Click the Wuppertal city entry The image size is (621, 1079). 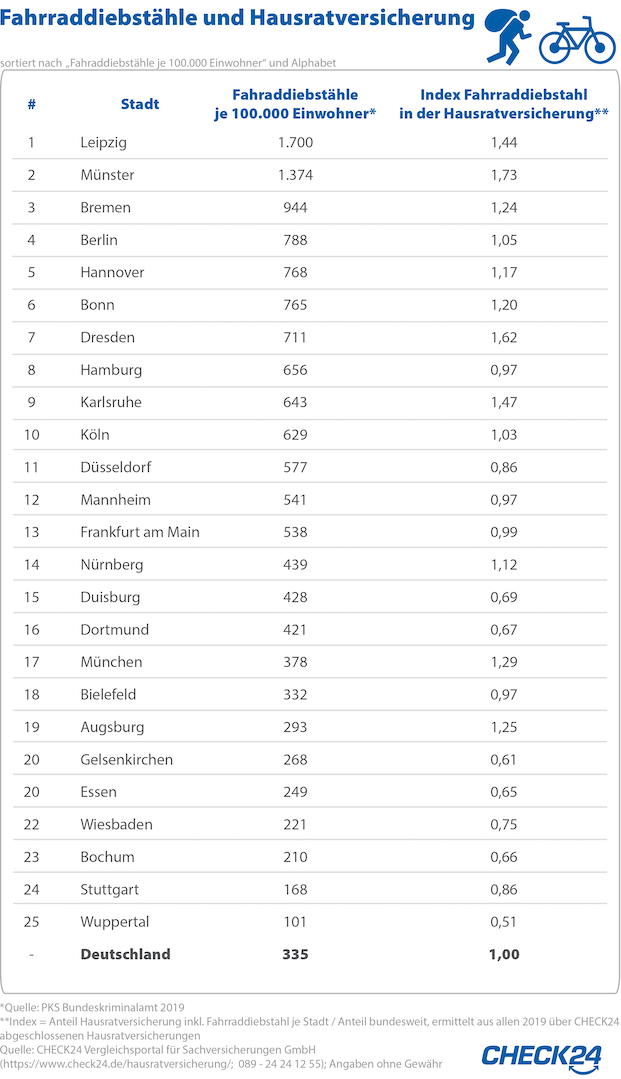(113, 922)
